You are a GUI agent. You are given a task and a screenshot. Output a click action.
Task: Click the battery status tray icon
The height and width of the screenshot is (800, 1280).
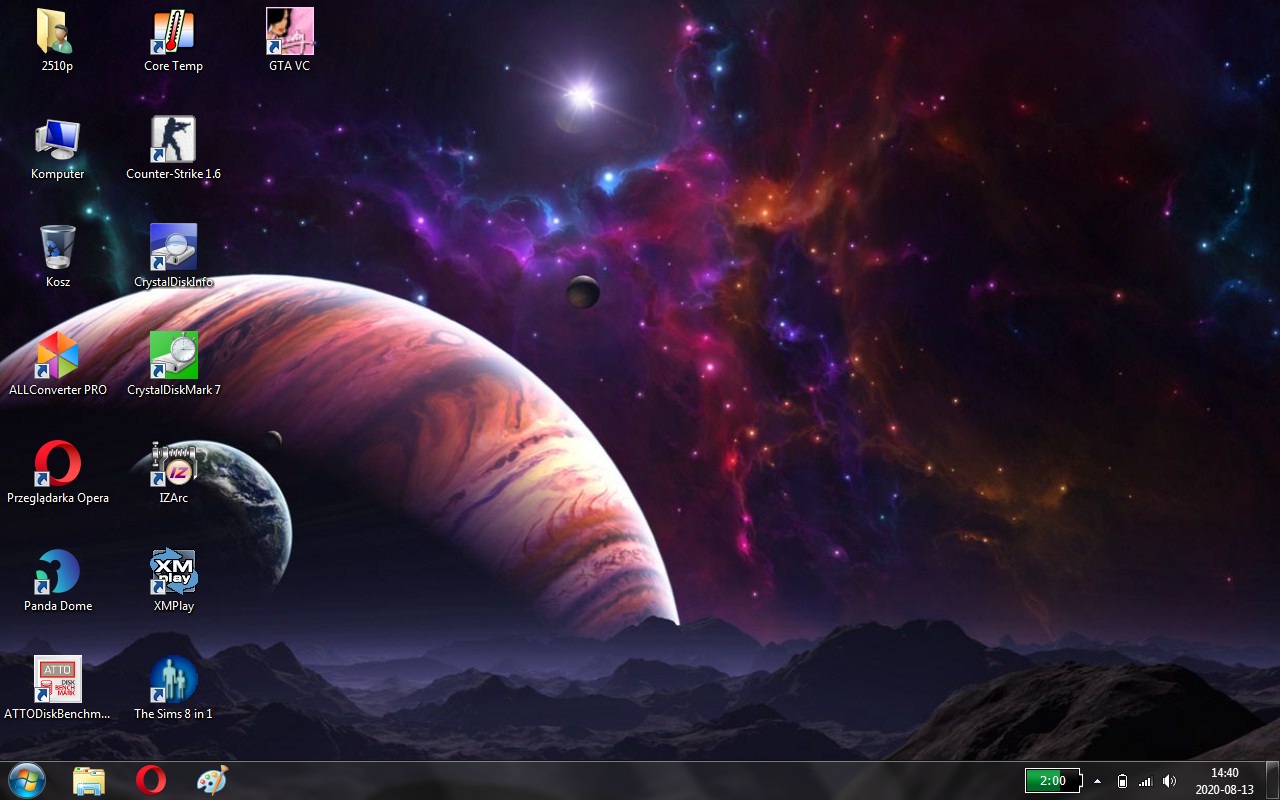click(1122, 781)
